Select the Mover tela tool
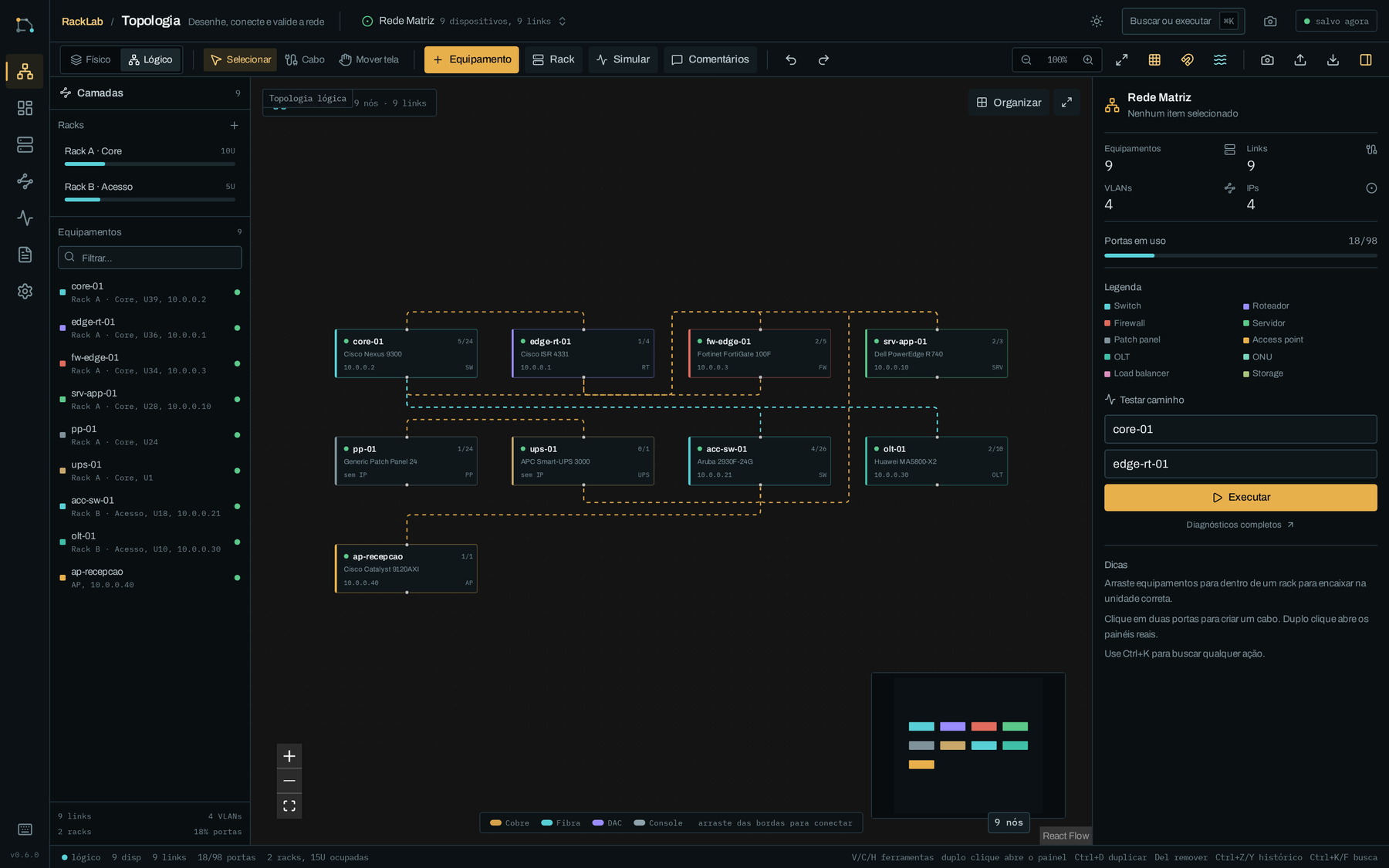The image size is (1389, 868). [x=369, y=59]
